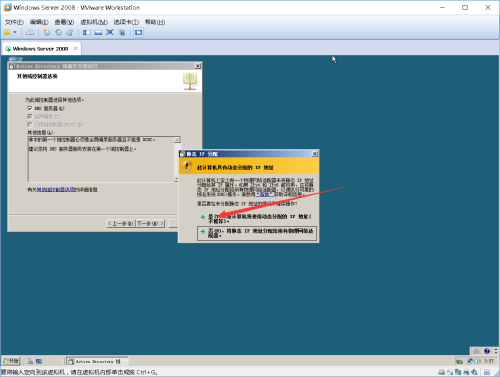Click the other information text box
The image size is (500, 377).
coord(101,159)
